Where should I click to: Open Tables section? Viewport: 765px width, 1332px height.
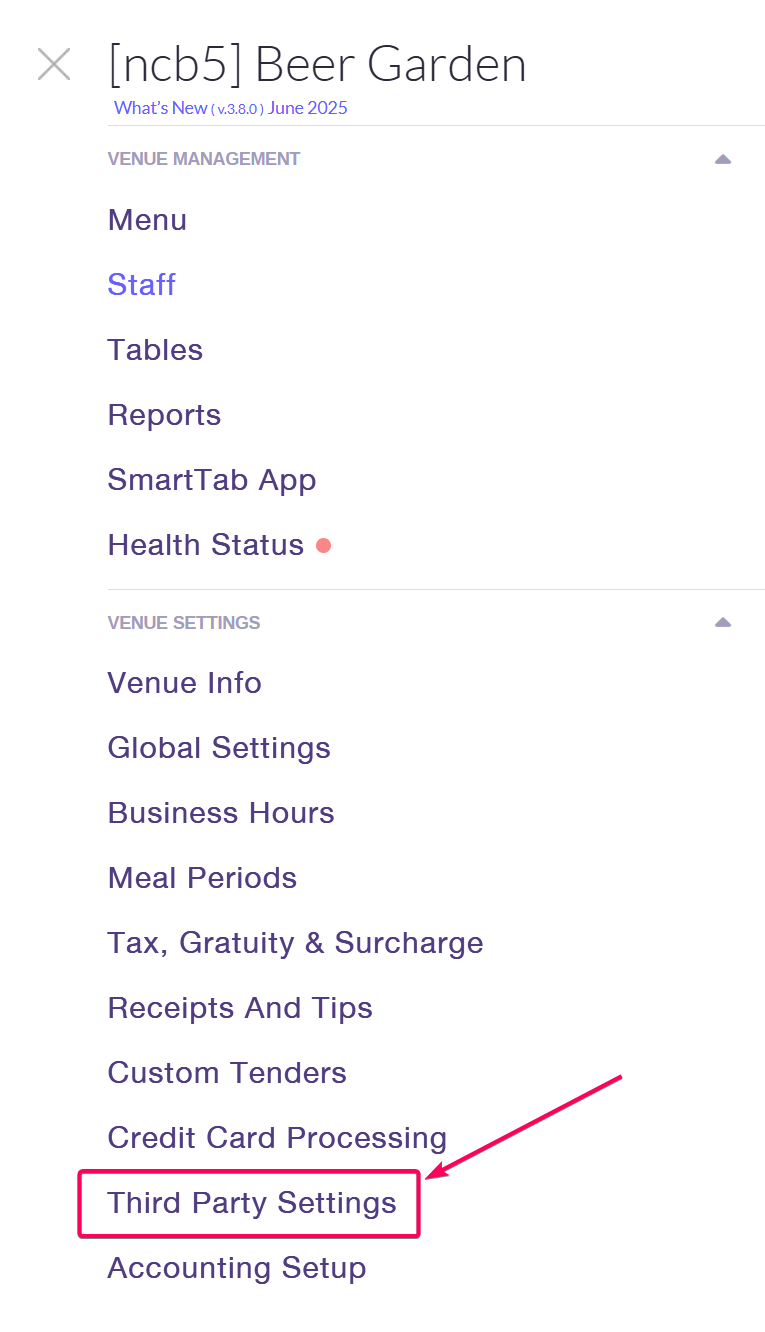tap(155, 350)
